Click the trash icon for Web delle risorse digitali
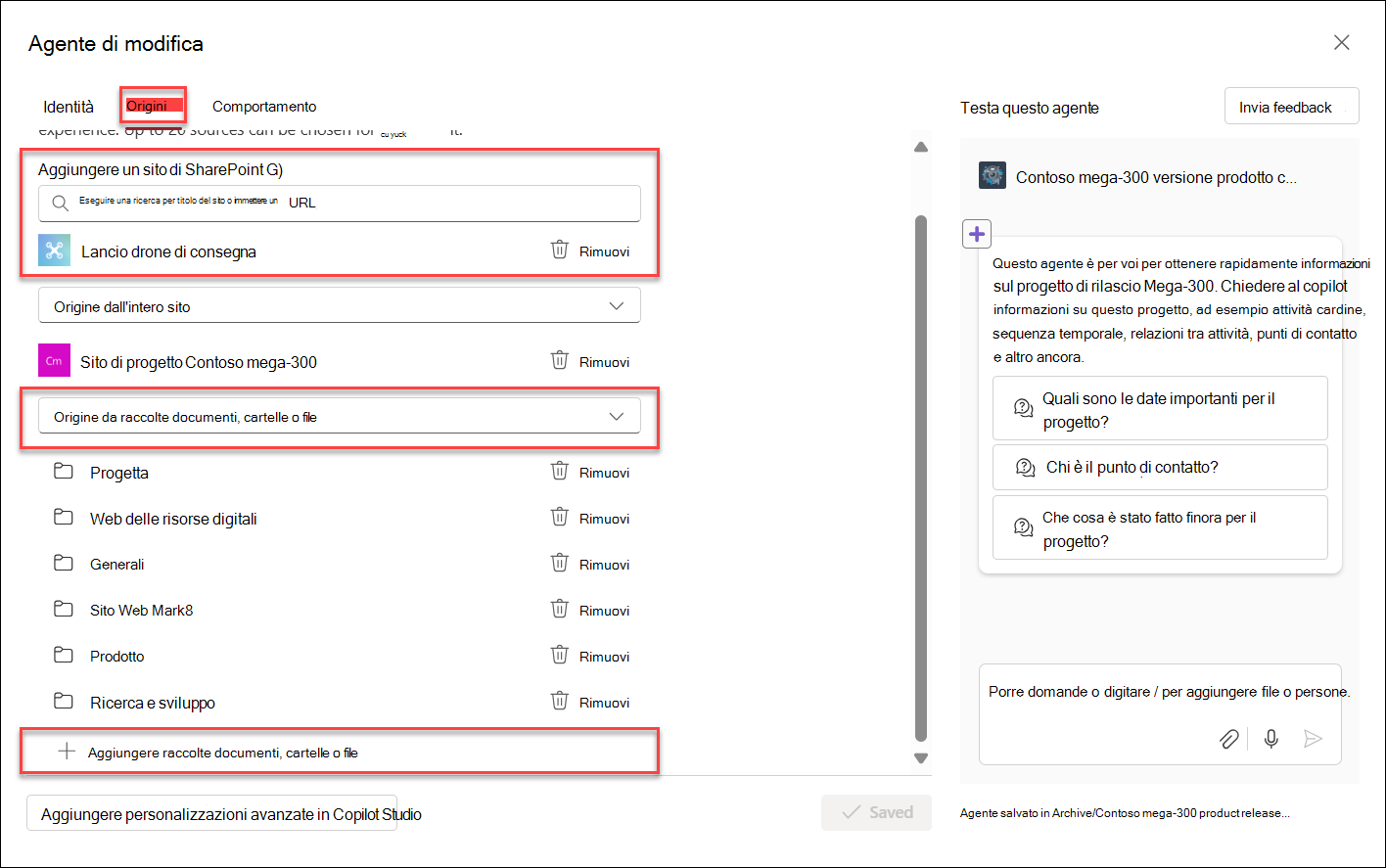Image resolution: width=1386 pixels, height=868 pixels. tap(560, 518)
